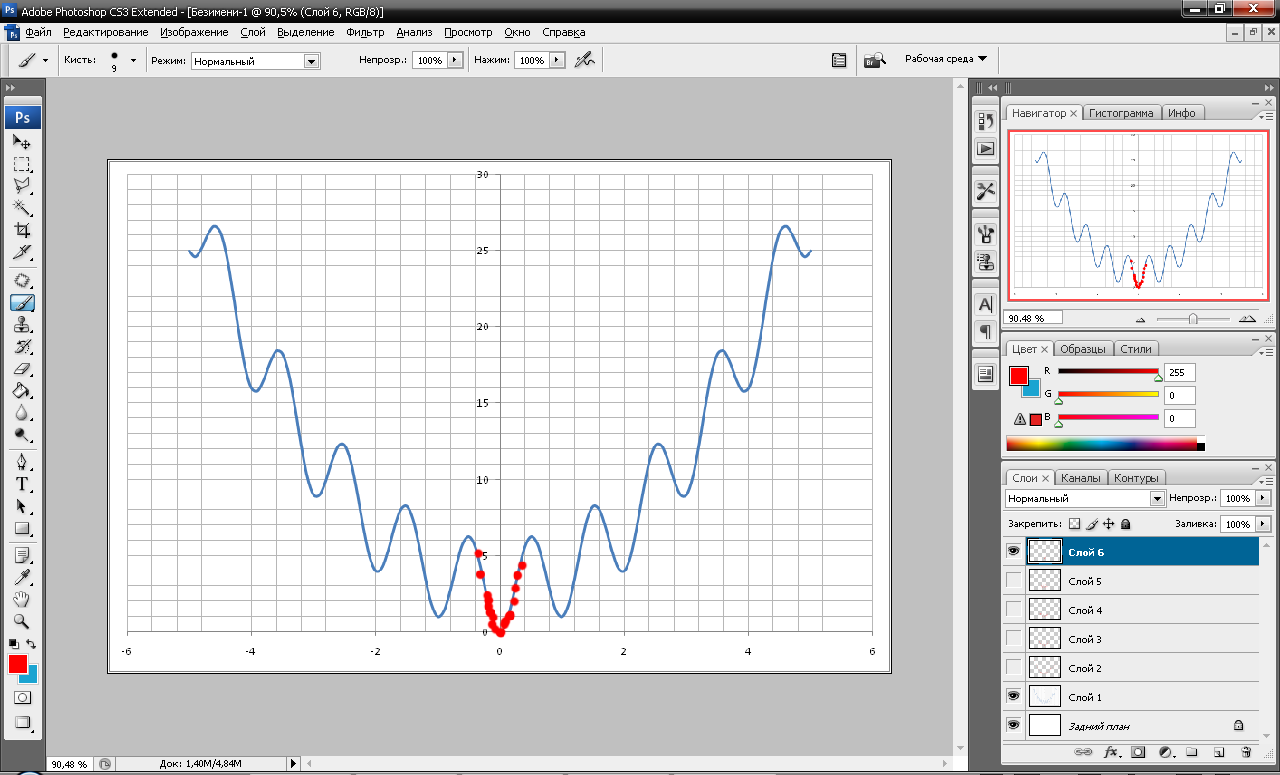This screenshot has height=775, width=1280.
Task: Switch to the Гистограмма tab
Action: (1122, 113)
